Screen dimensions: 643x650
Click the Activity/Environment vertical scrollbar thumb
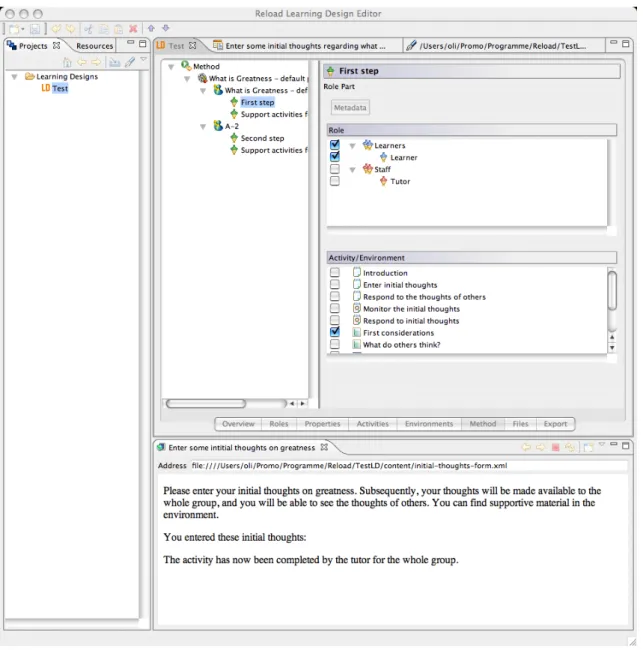pyautogui.click(x=612, y=290)
